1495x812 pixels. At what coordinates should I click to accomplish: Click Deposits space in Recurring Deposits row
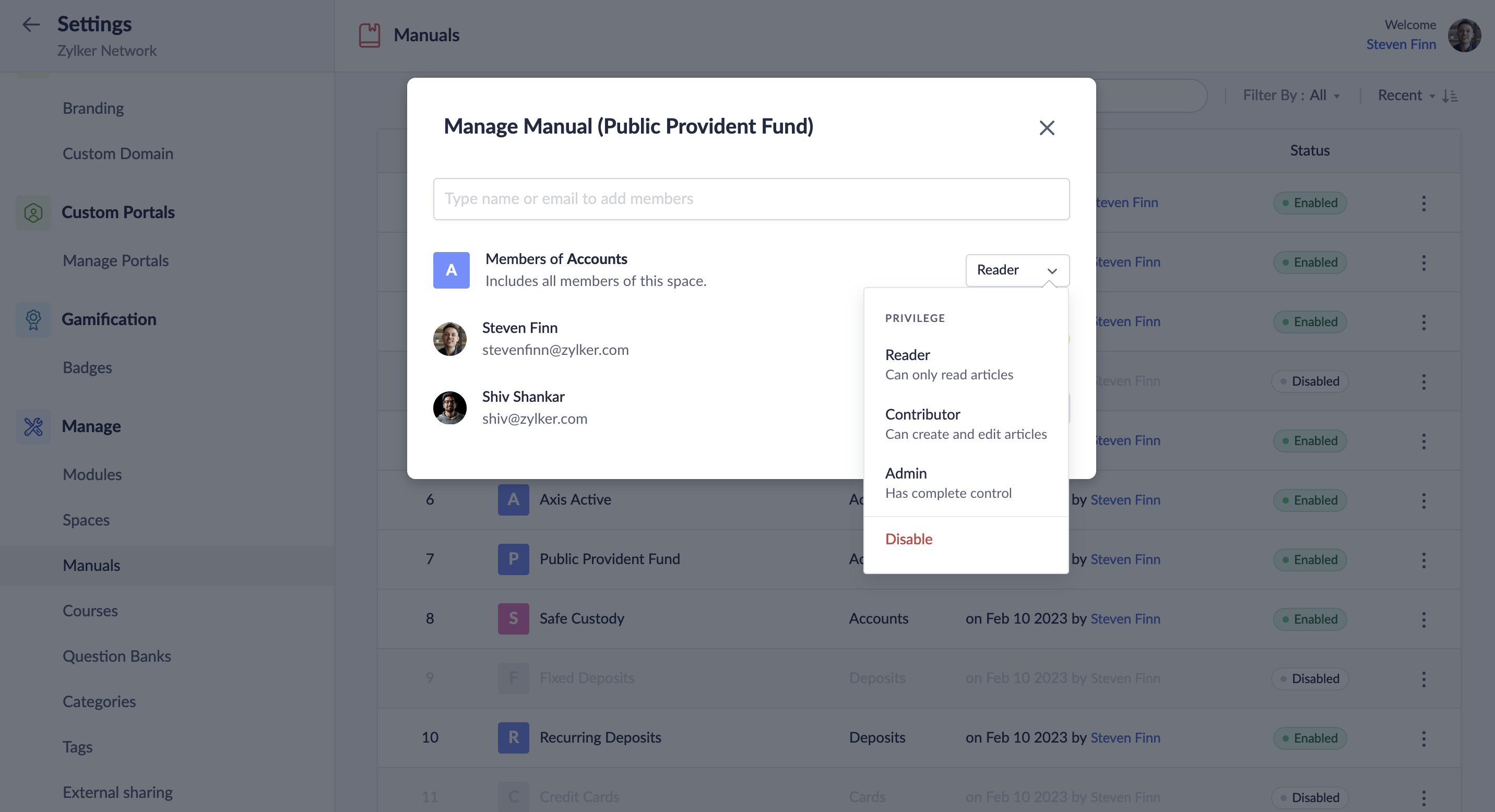click(x=877, y=738)
